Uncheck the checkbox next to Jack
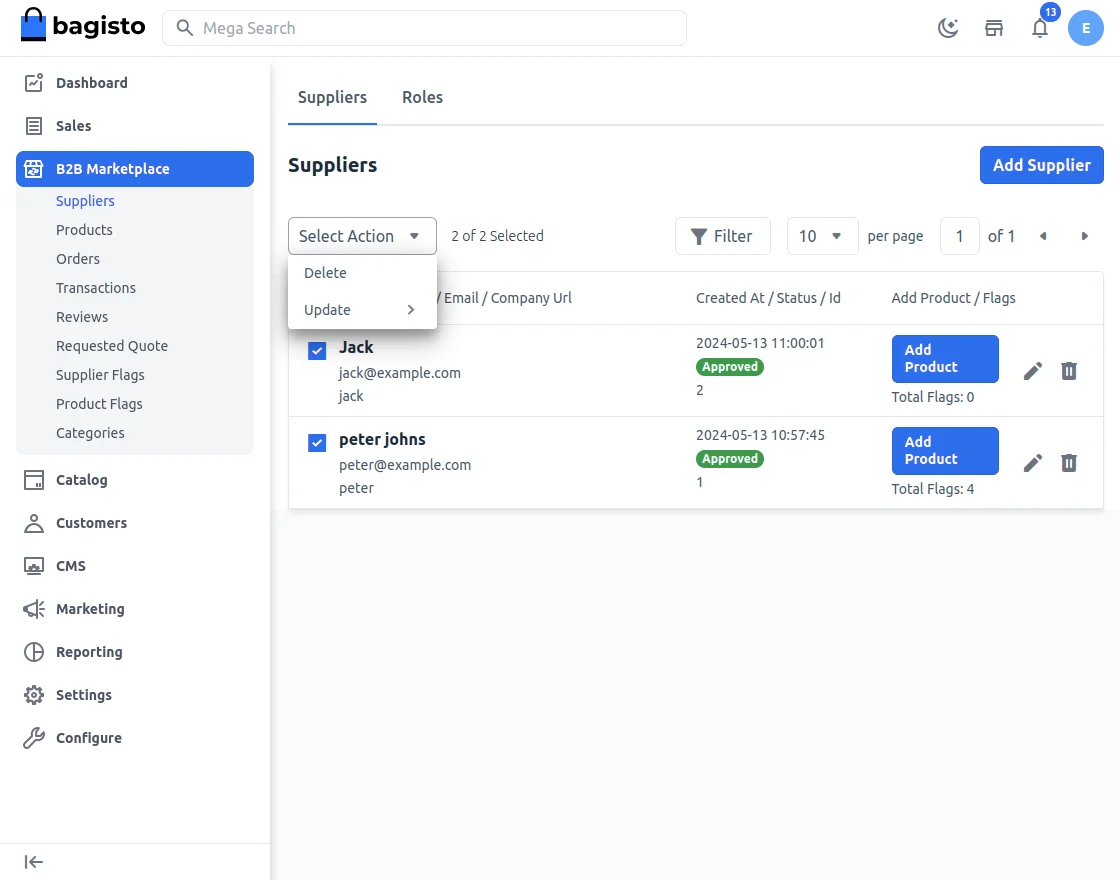Viewport: 1120px width, 880px height. [317, 351]
